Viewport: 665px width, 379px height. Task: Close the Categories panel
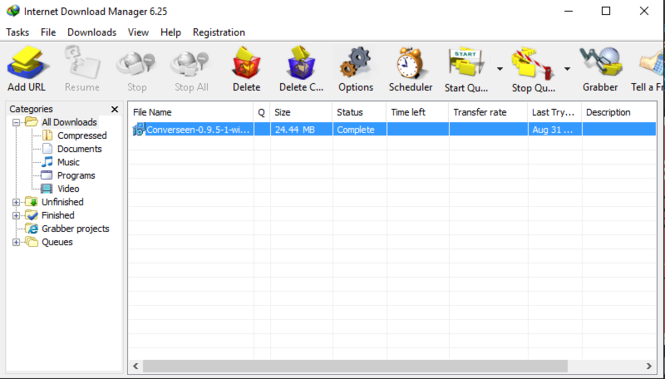(x=115, y=109)
